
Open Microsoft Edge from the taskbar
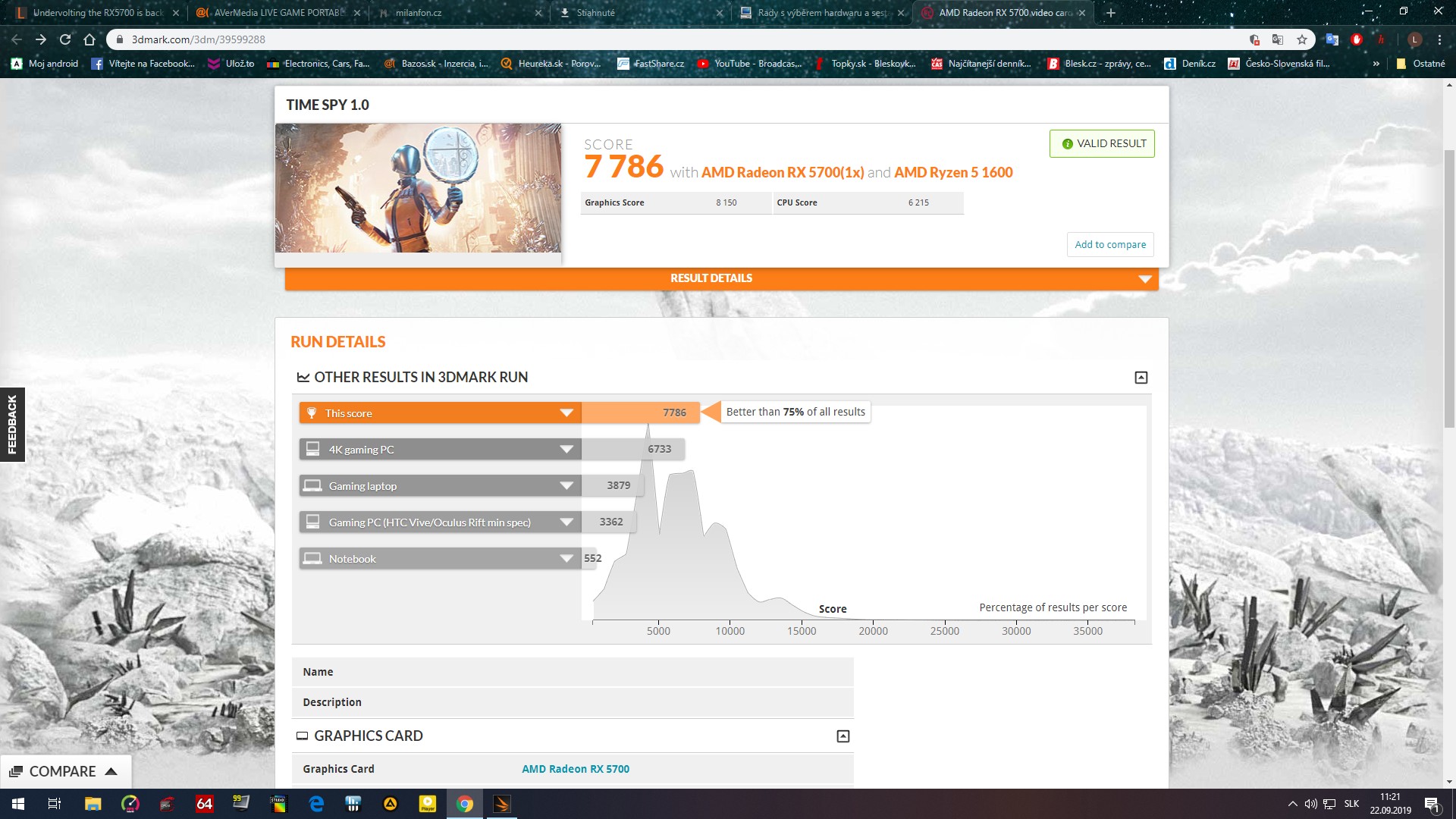[316, 804]
